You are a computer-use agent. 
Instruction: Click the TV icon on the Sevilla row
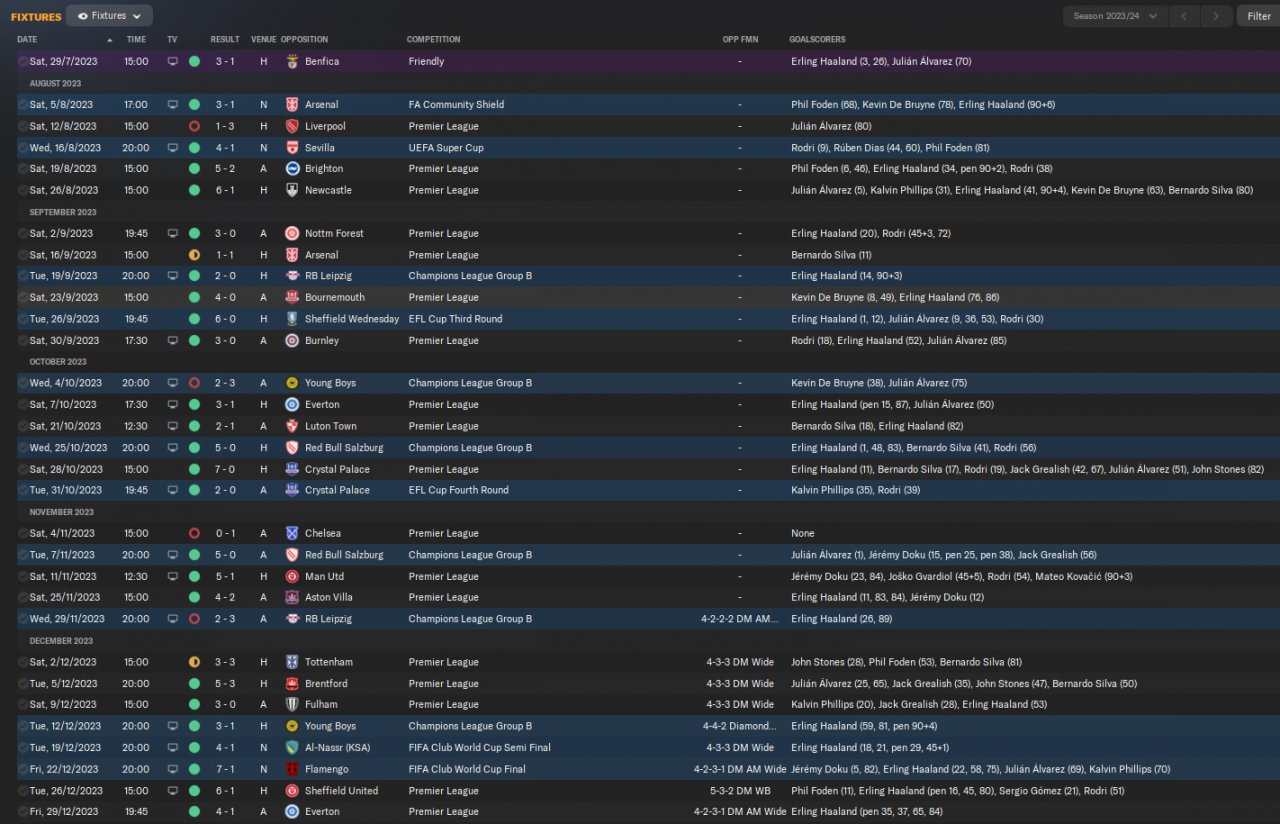coord(172,148)
